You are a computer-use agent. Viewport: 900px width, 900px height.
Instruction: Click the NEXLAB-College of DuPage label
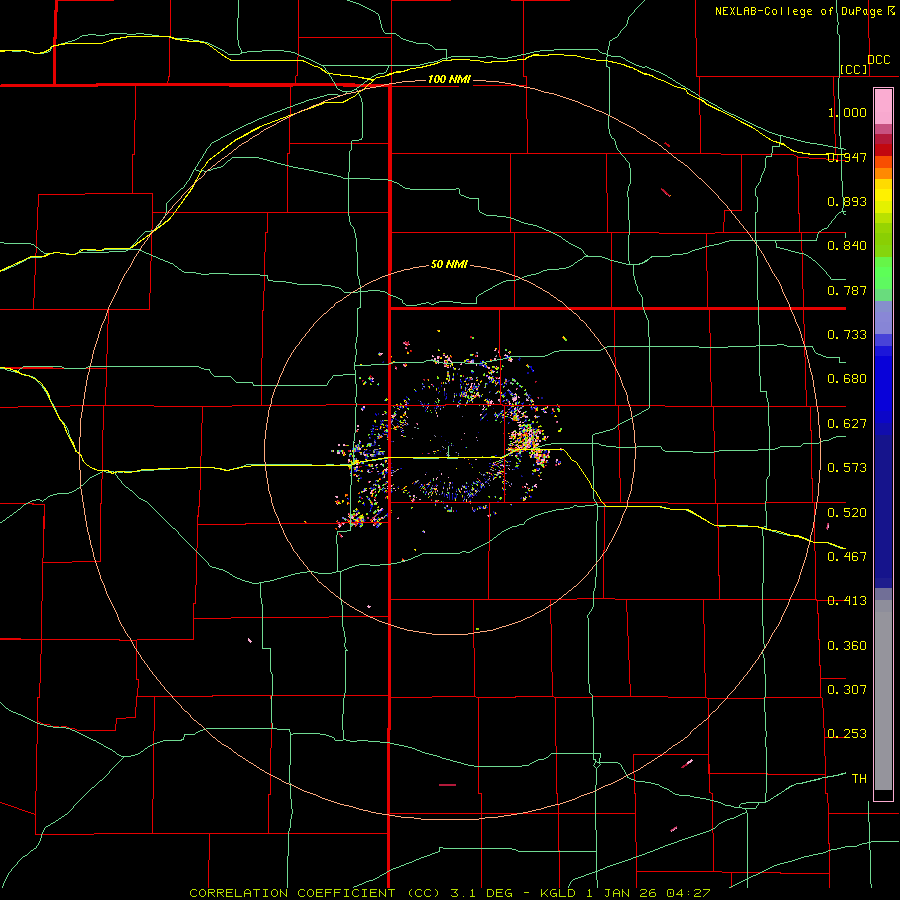[x=799, y=11]
